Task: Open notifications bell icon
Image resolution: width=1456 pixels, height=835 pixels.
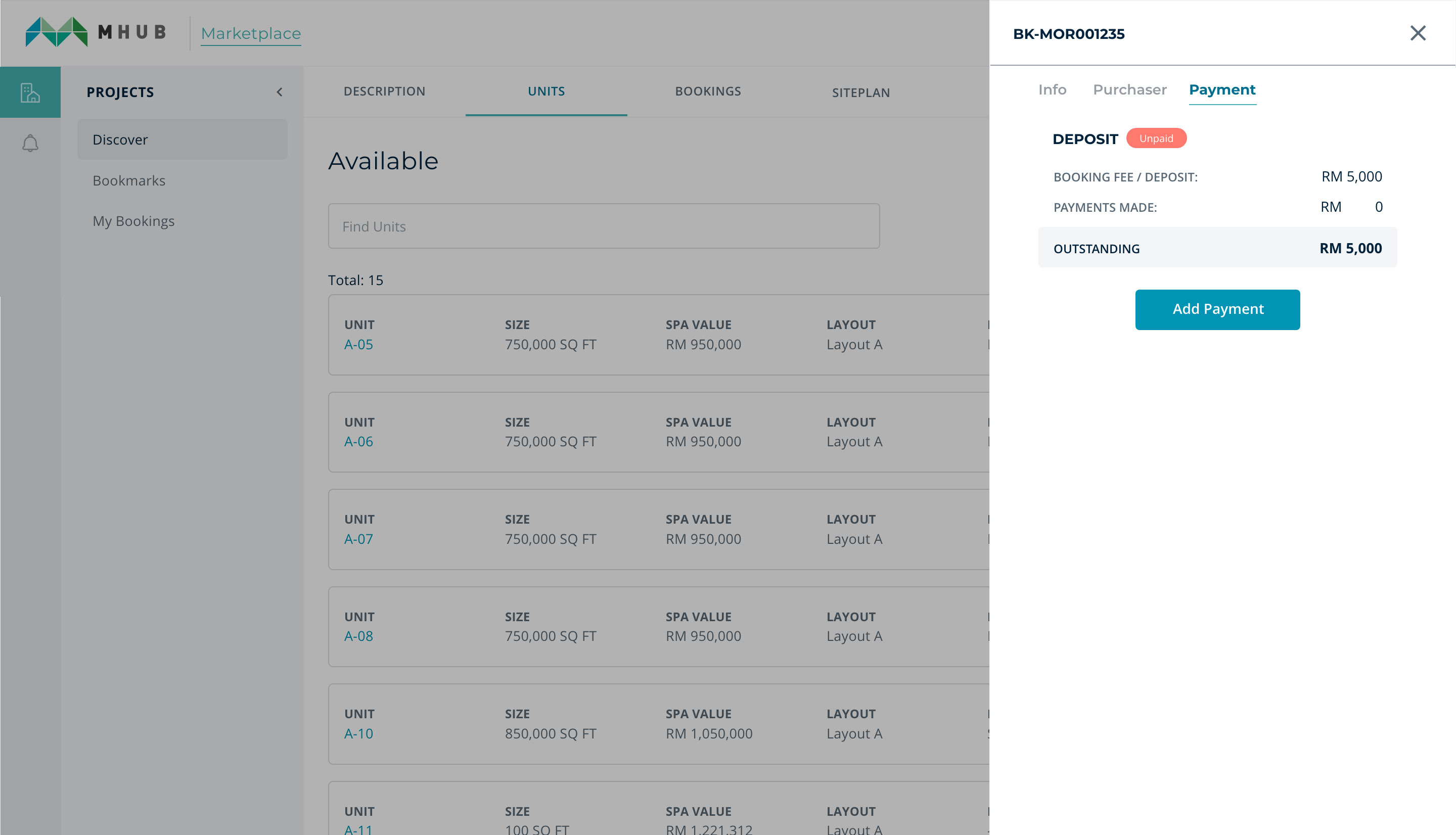Action: click(30, 144)
